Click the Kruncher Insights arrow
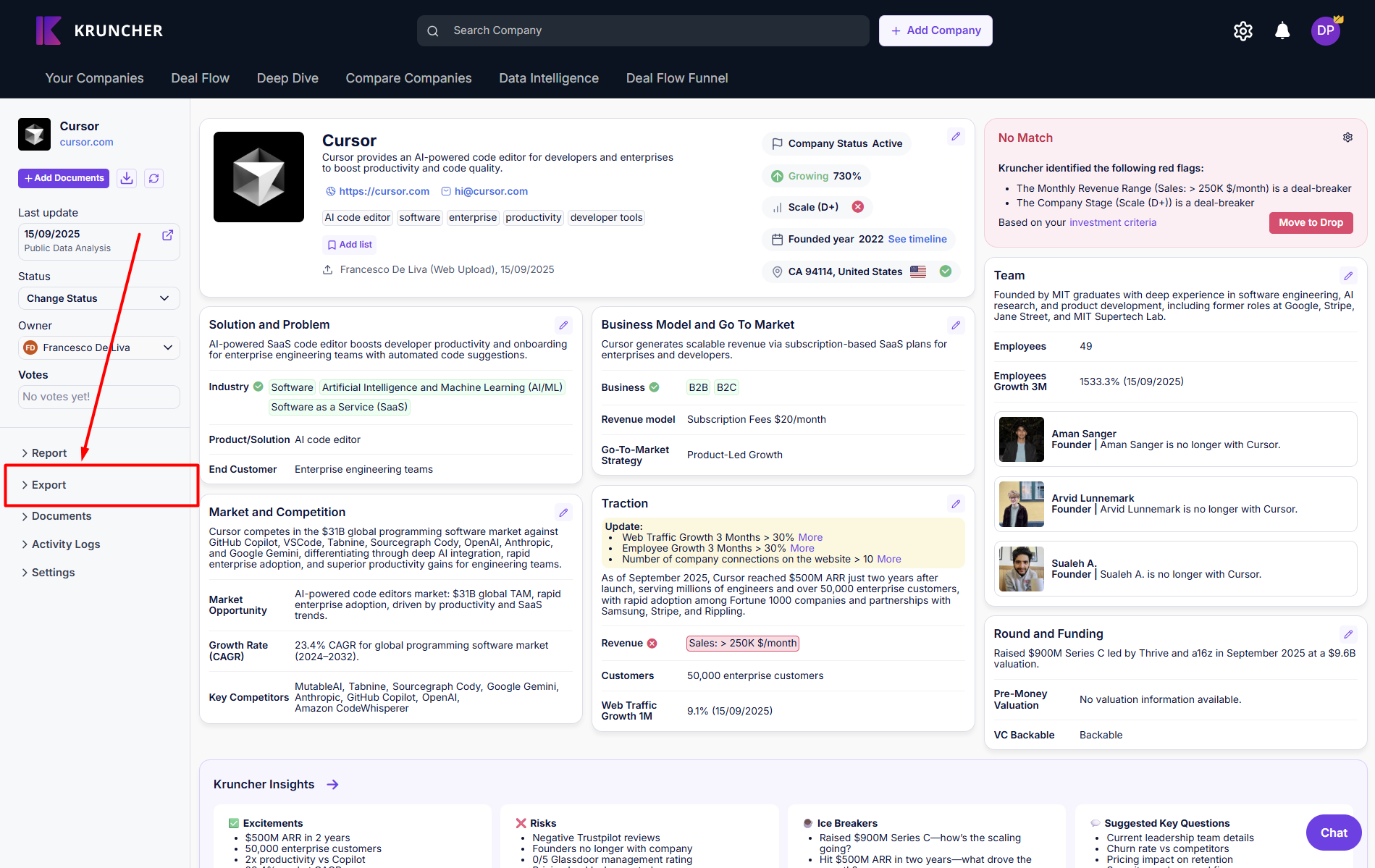 (332, 785)
